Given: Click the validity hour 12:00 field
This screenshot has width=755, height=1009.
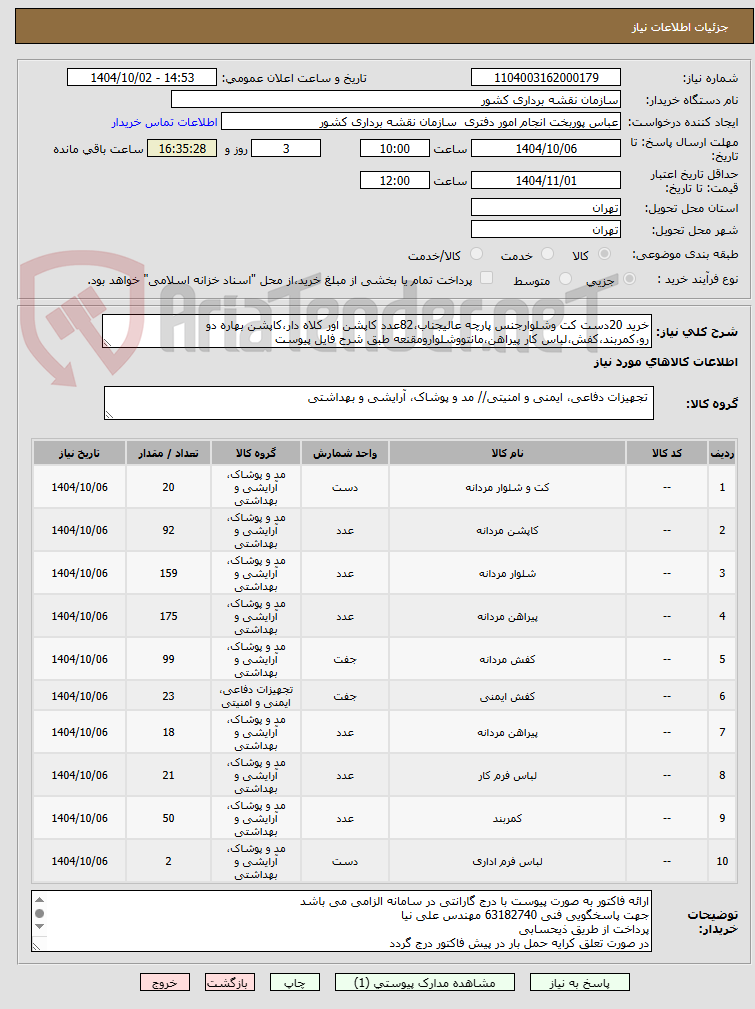Looking at the screenshot, I should tap(395, 180).
